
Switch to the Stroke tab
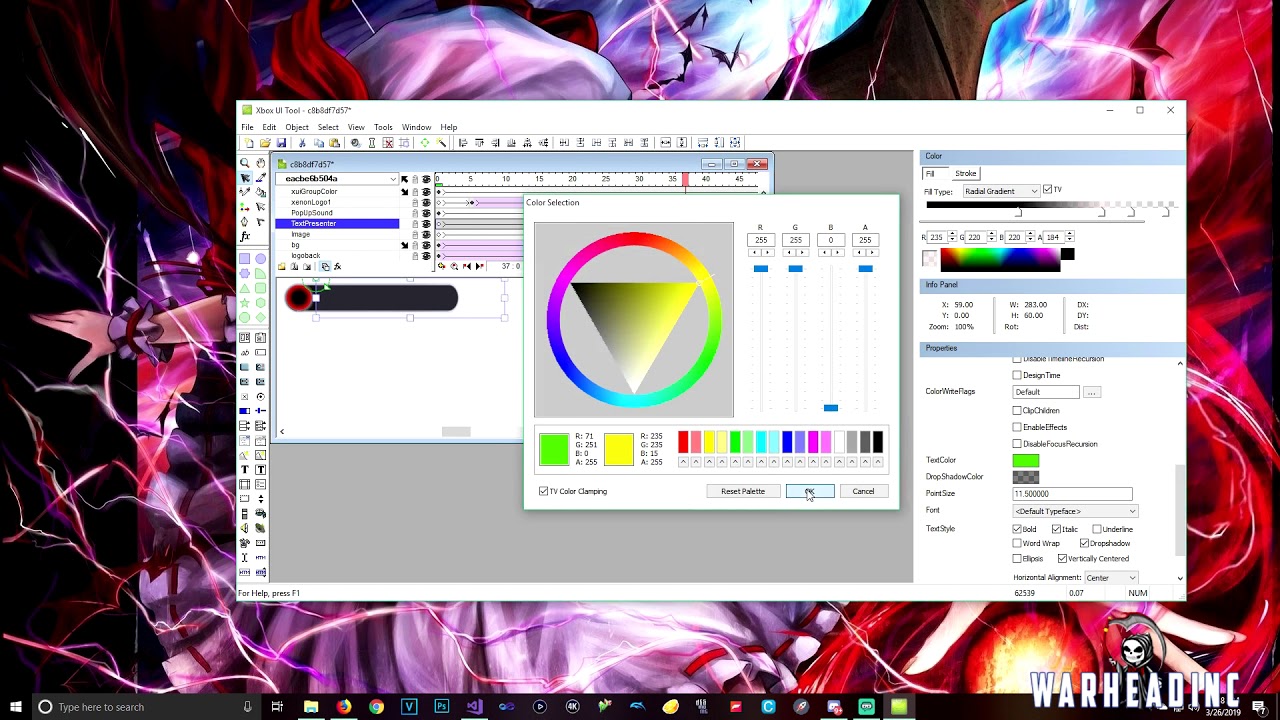965,174
